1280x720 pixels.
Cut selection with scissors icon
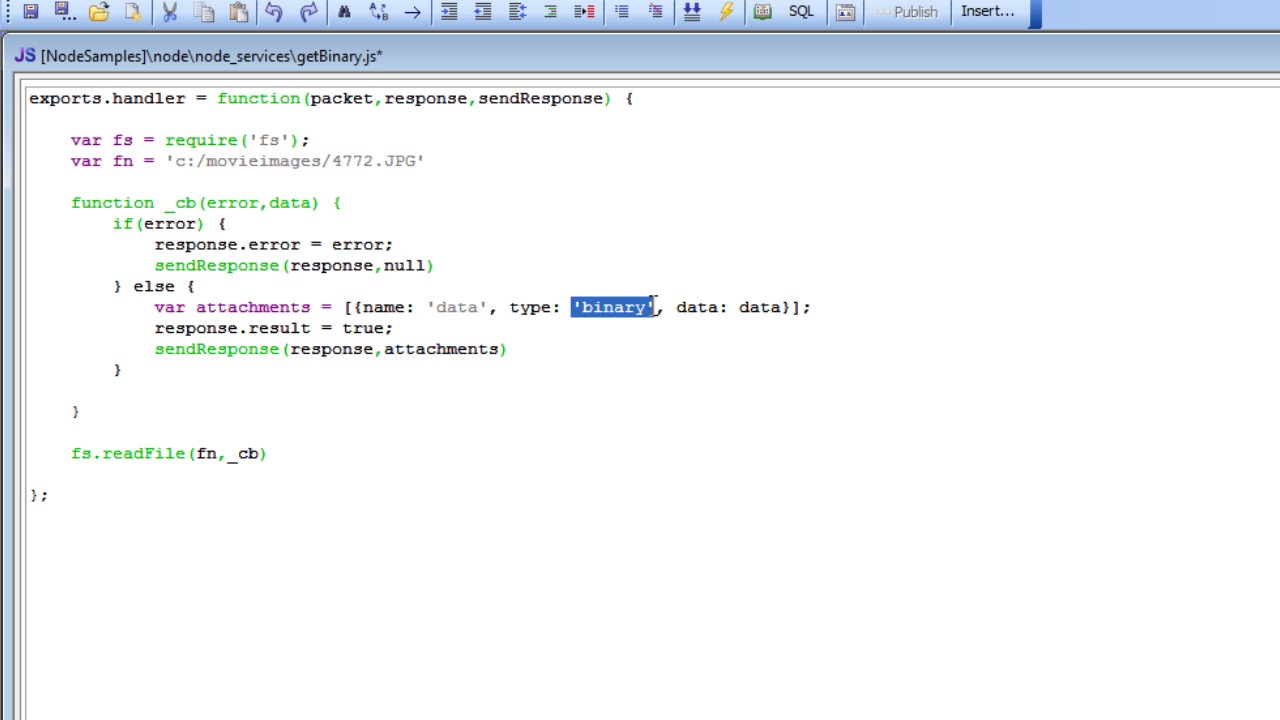point(170,12)
